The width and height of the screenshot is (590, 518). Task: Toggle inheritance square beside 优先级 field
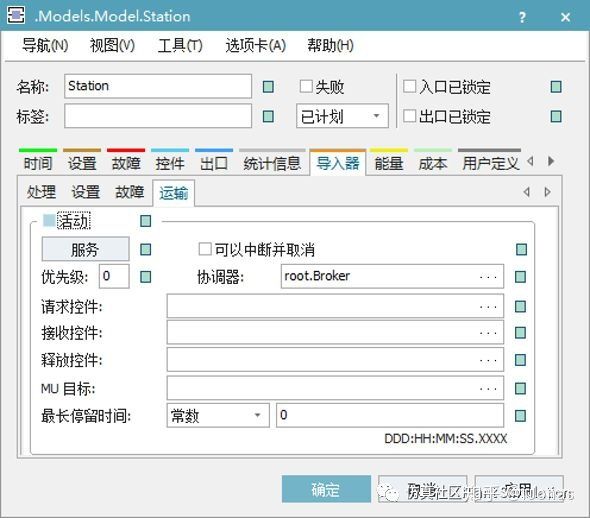(x=146, y=277)
